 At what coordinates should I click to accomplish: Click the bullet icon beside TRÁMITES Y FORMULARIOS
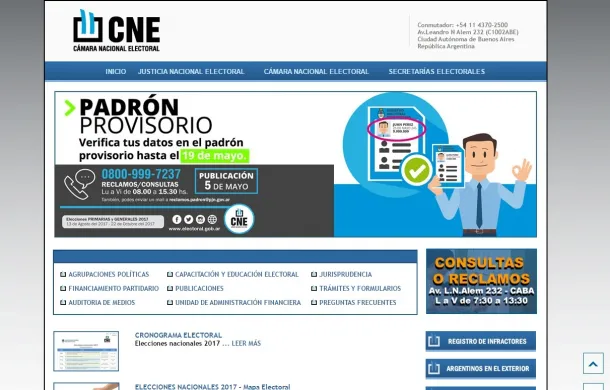click(314, 288)
